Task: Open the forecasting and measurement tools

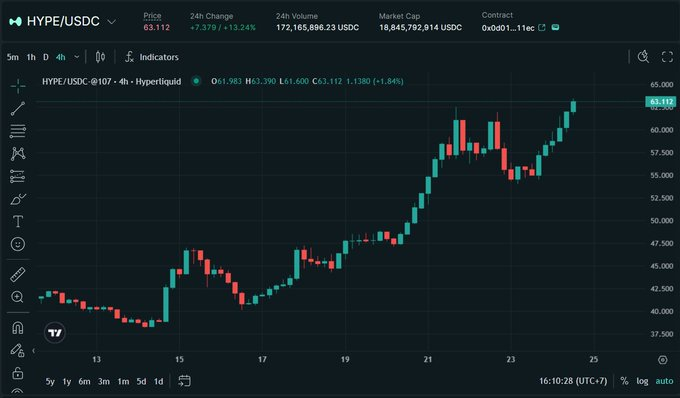Action: coord(18,176)
